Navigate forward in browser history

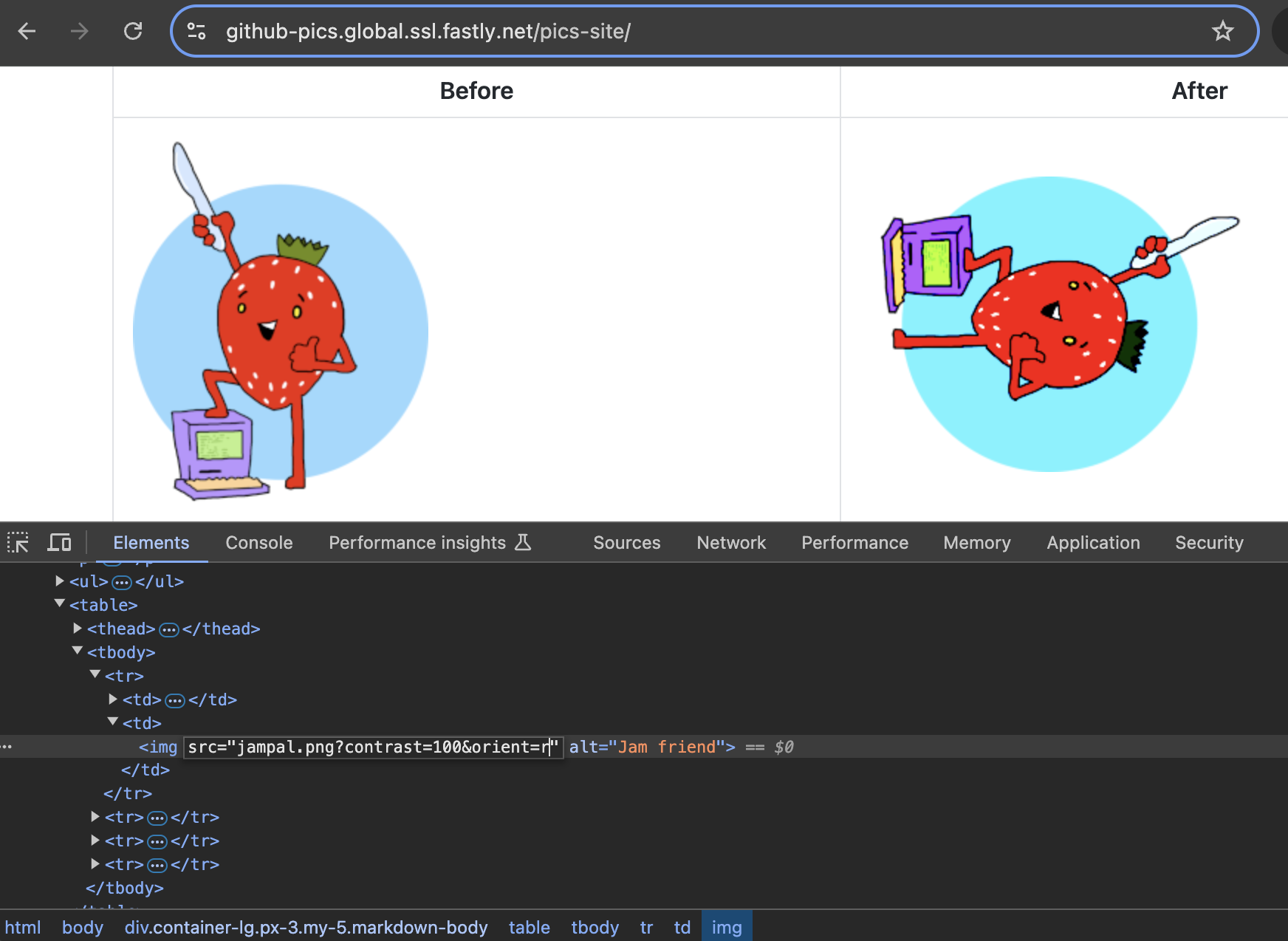(x=78, y=31)
